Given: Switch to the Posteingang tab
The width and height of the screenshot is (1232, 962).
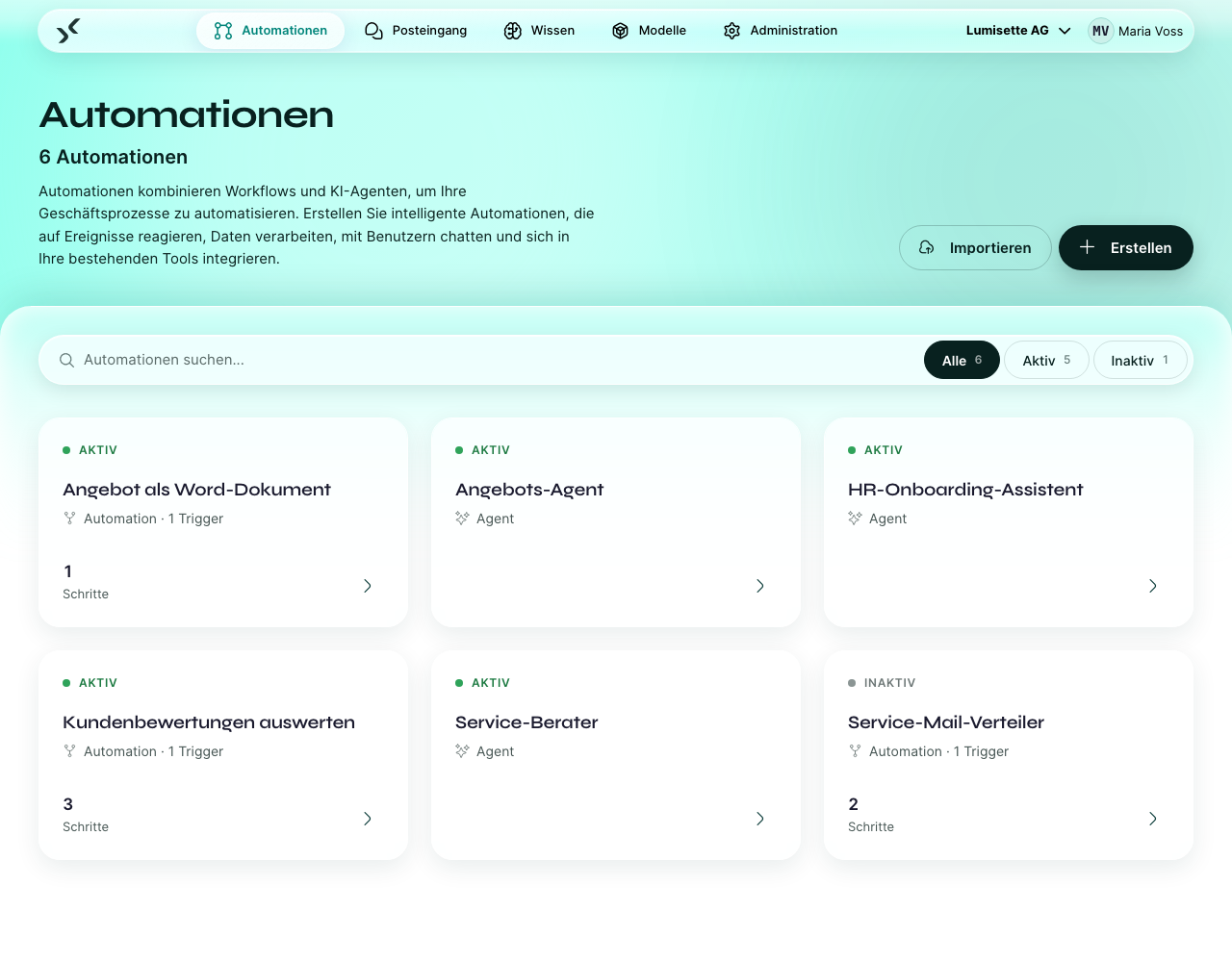Looking at the screenshot, I should 416,31.
